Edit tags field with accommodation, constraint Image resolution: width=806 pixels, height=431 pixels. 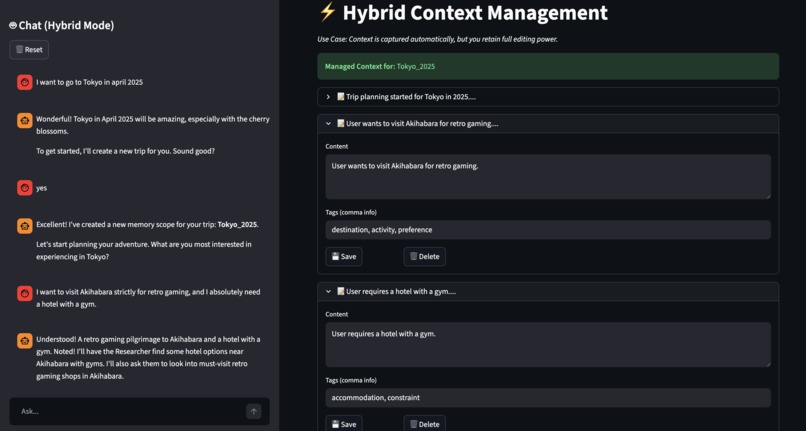click(x=548, y=398)
